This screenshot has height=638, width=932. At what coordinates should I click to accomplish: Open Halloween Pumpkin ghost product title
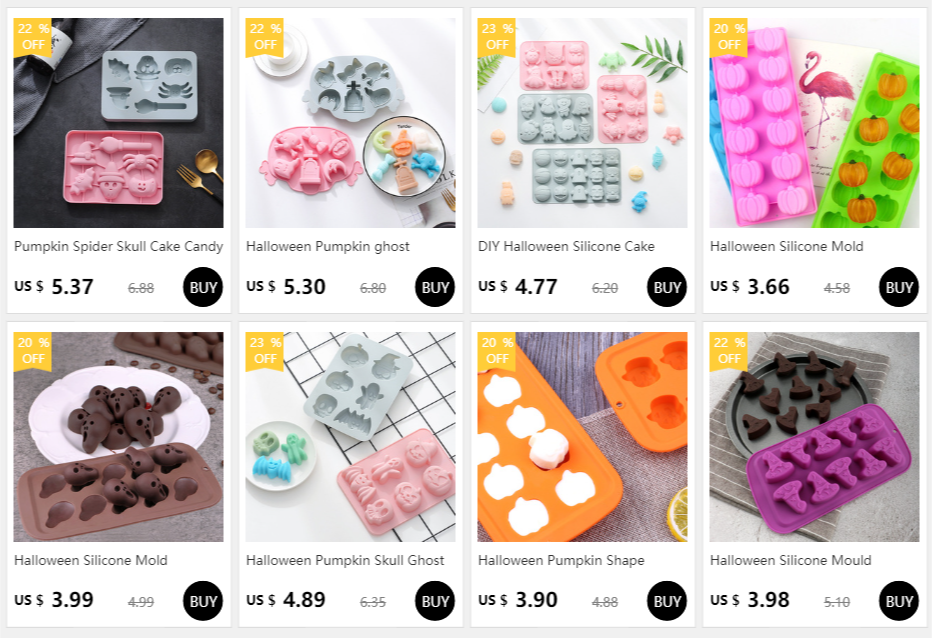pyautogui.click(x=328, y=246)
